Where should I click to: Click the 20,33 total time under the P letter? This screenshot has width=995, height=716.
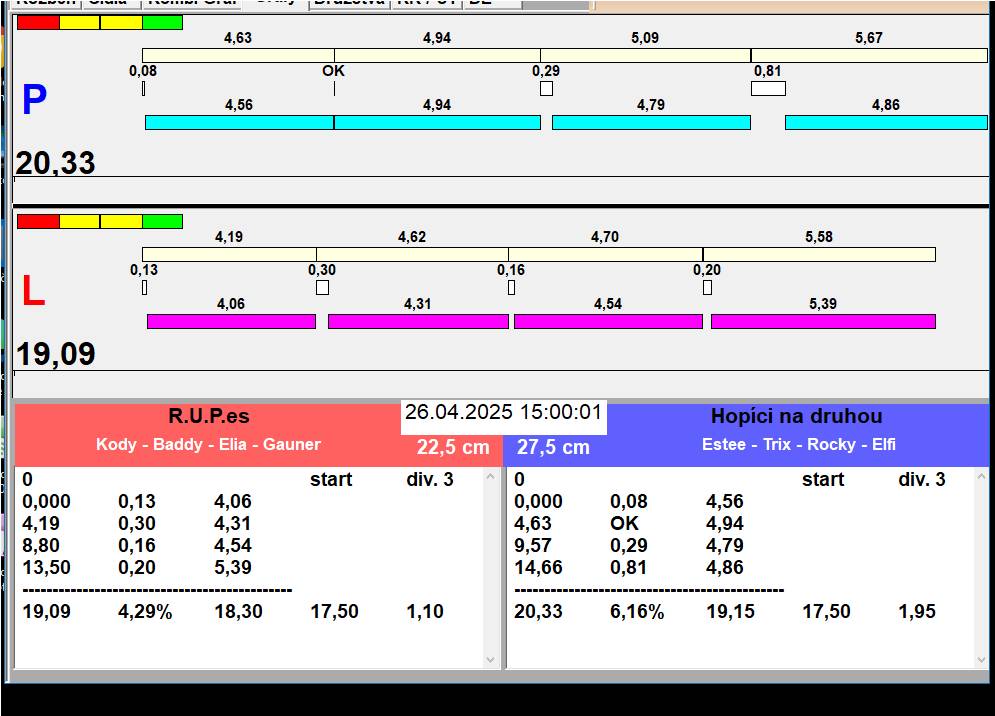click(55, 162)
